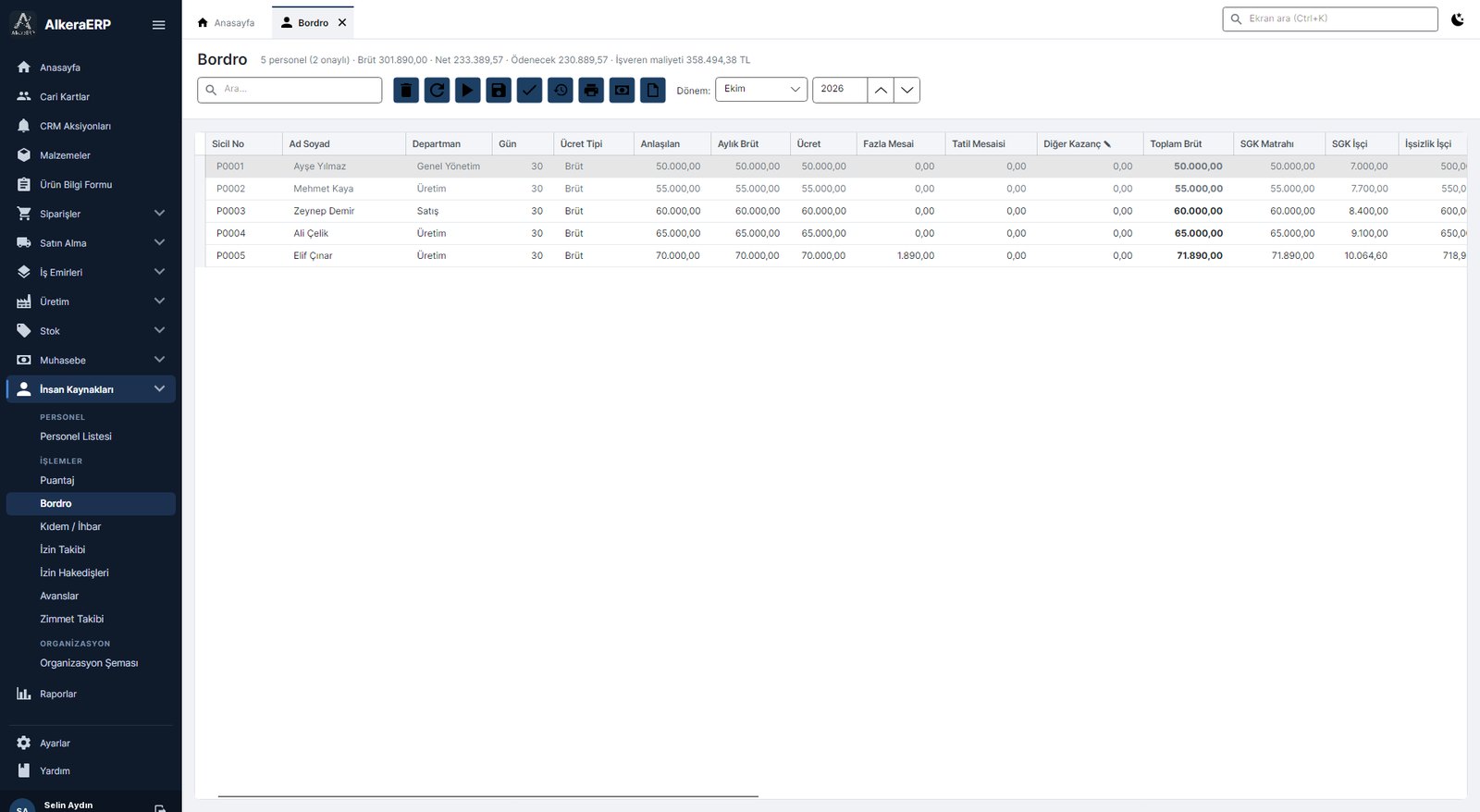Click the checkmark approve icon in toolbar
The image size is (1480, 812).
529,90
